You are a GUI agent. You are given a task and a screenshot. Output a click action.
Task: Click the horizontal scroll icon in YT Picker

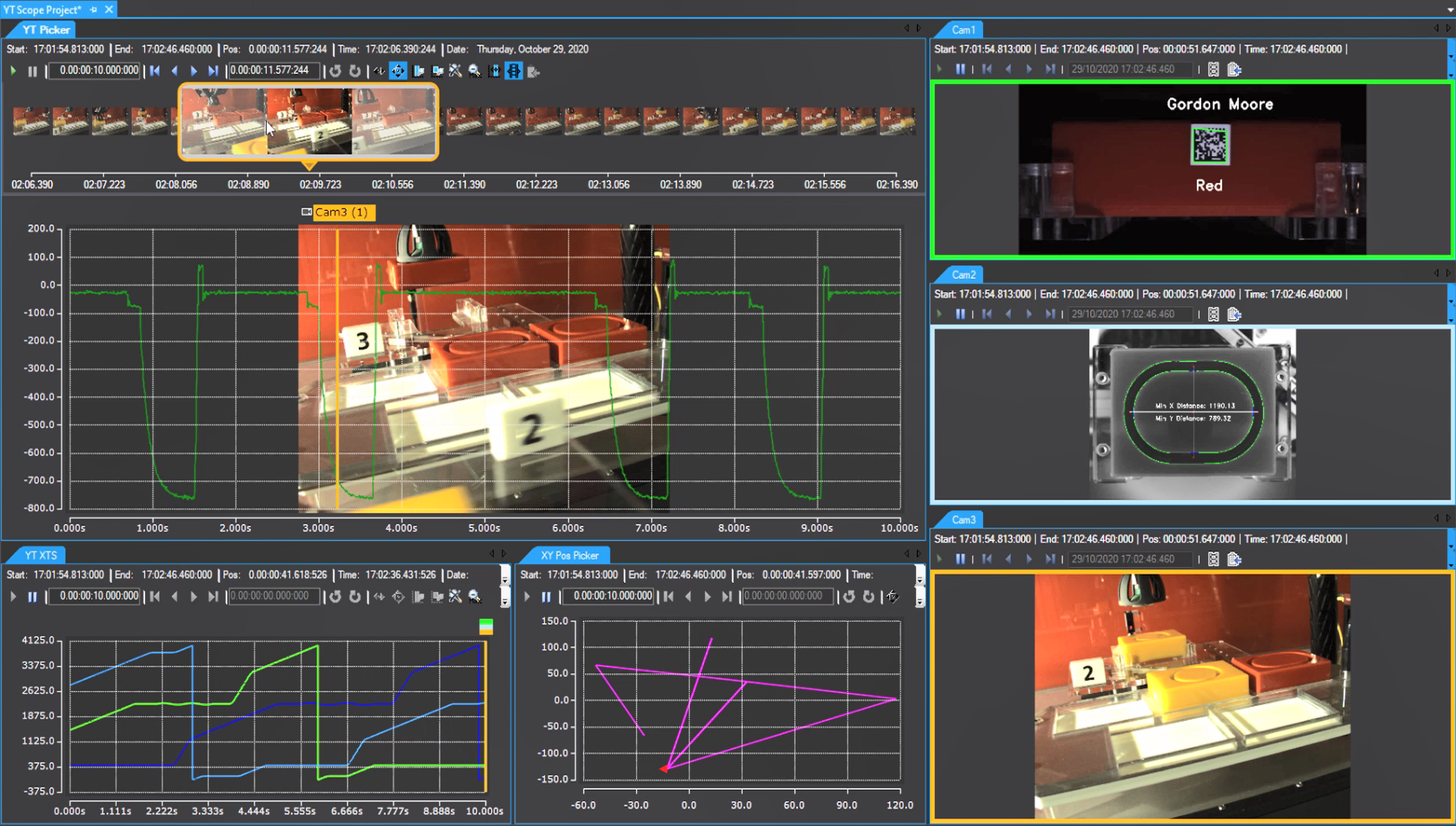tap(378, 70)
